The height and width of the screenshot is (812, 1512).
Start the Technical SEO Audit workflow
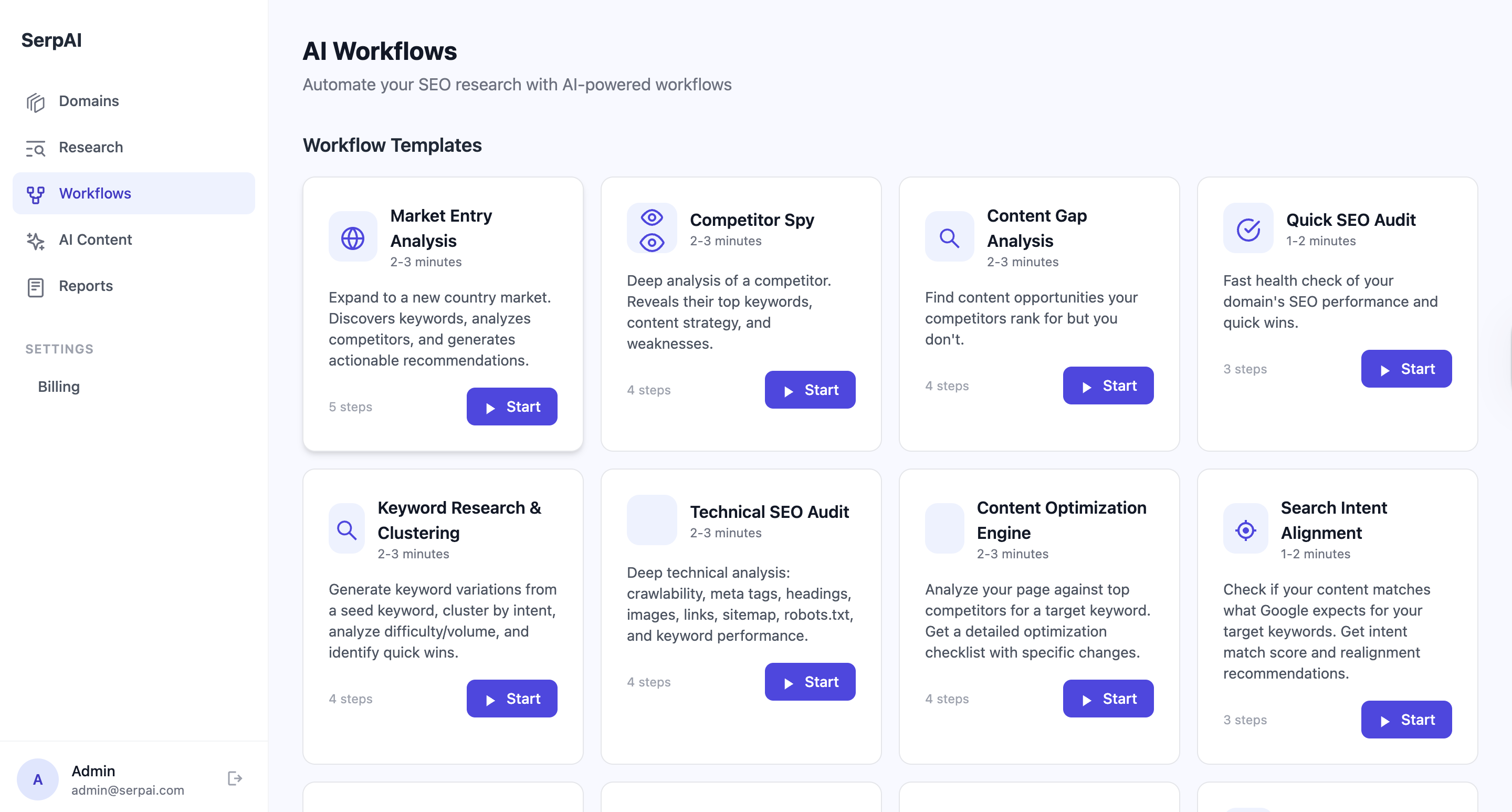point(810,682)
